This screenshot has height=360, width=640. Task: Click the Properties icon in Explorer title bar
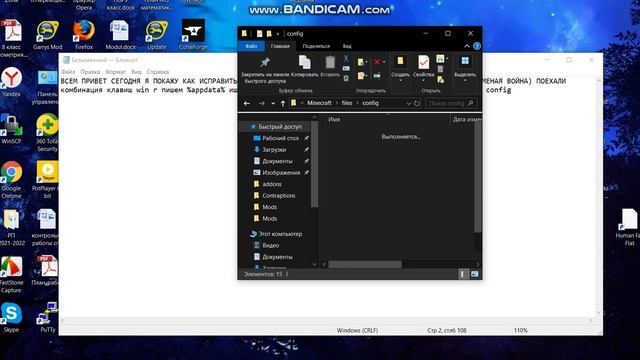[x=259, y=34]
